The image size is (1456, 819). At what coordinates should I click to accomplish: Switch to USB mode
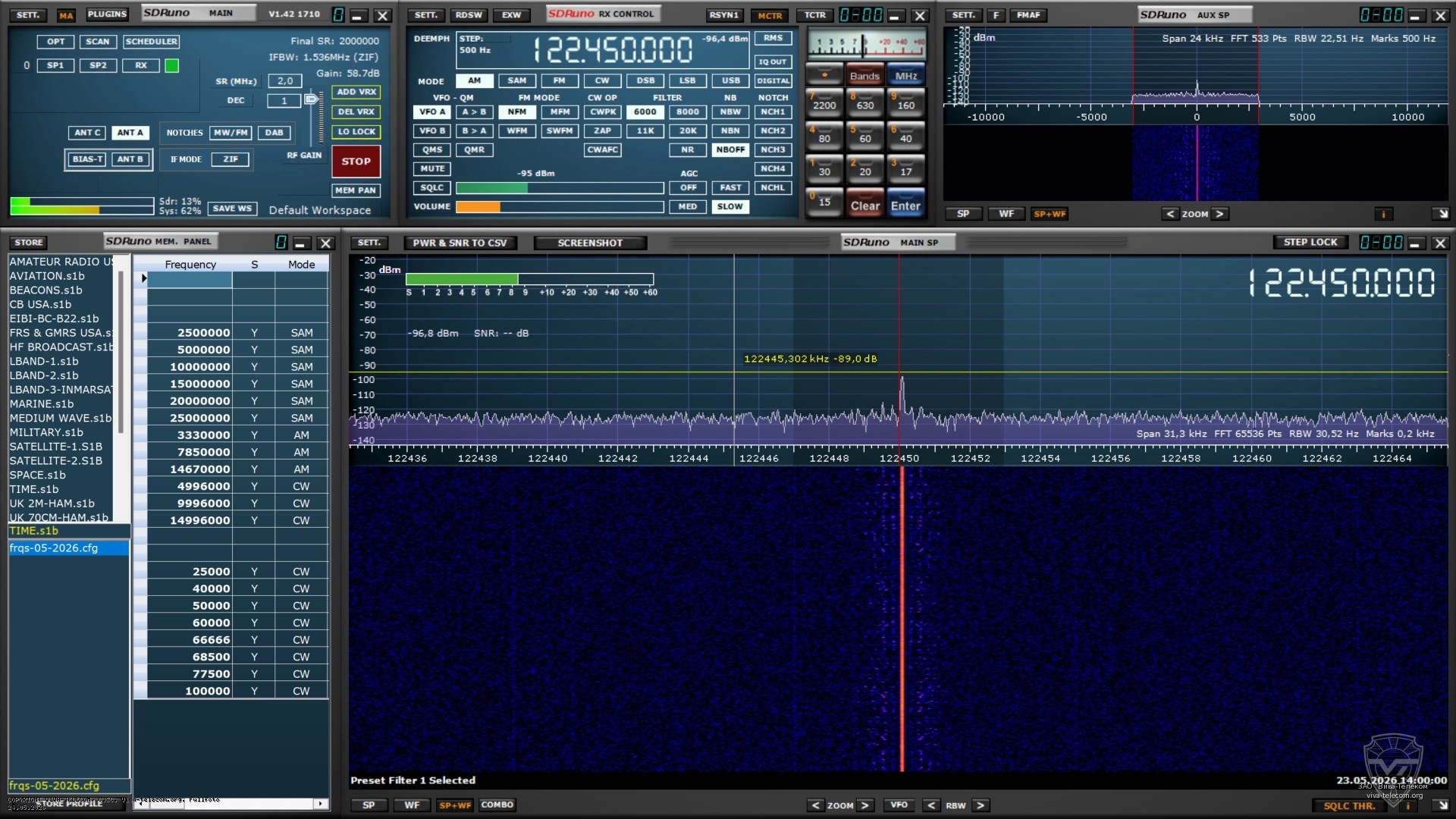pos(730,80)
